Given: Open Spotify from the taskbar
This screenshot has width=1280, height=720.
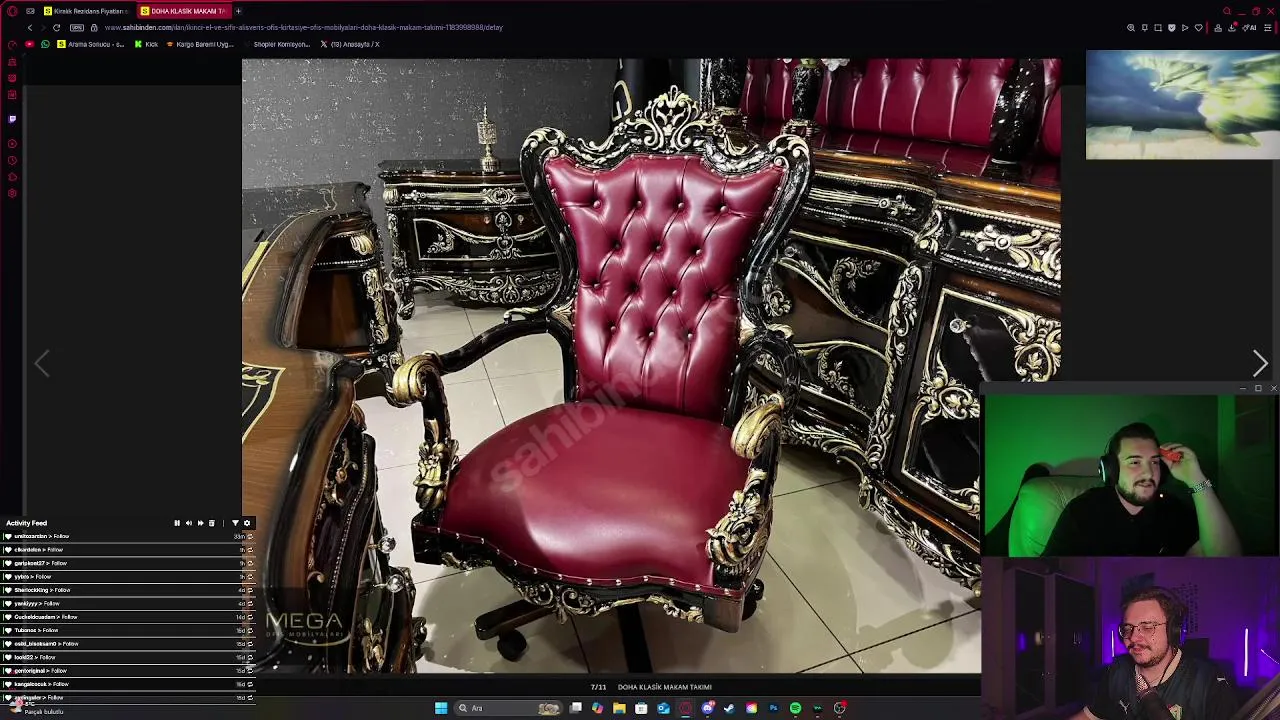Looking at the screenshot, I should [796, 708].
